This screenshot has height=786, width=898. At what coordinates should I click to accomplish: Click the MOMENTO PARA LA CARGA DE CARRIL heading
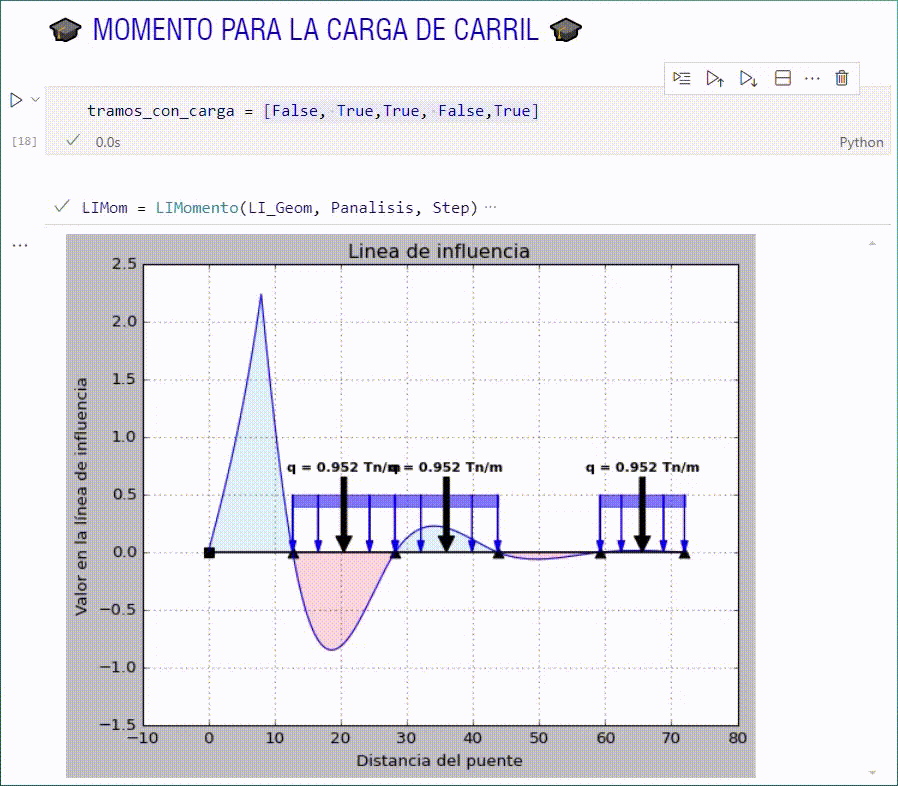coord(315,30)
